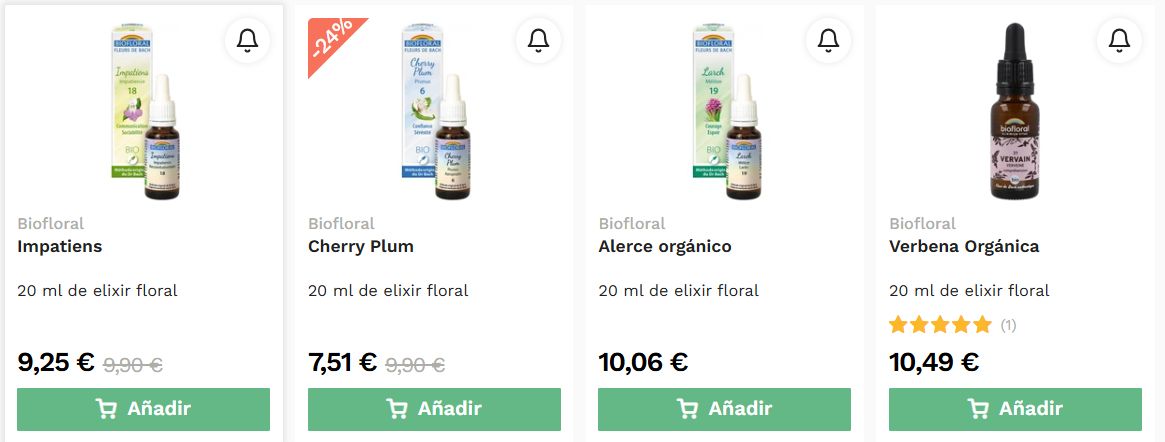Open the Alerce orgánico title link

point(665,247)
